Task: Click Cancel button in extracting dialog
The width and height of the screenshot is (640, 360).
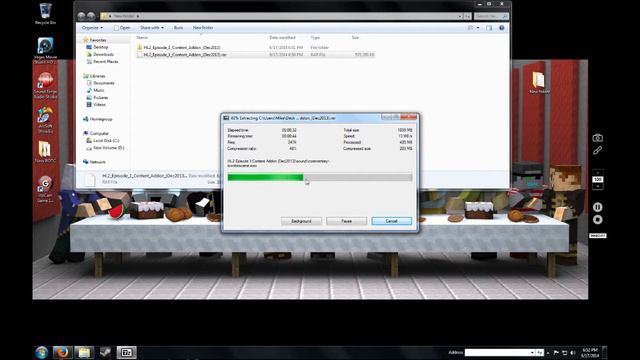Action: 391,221
